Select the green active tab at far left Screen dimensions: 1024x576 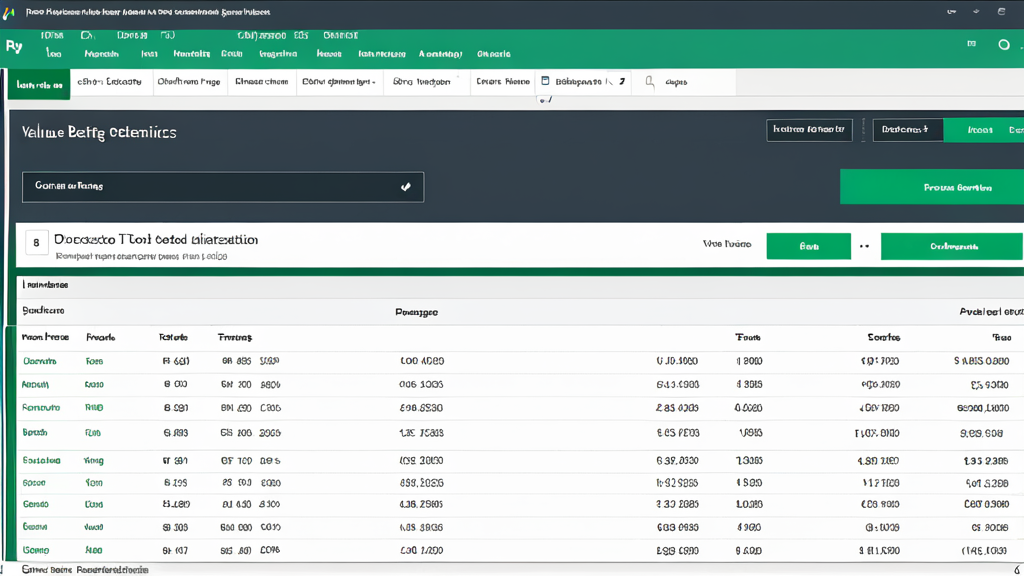(x=39, y=84)
